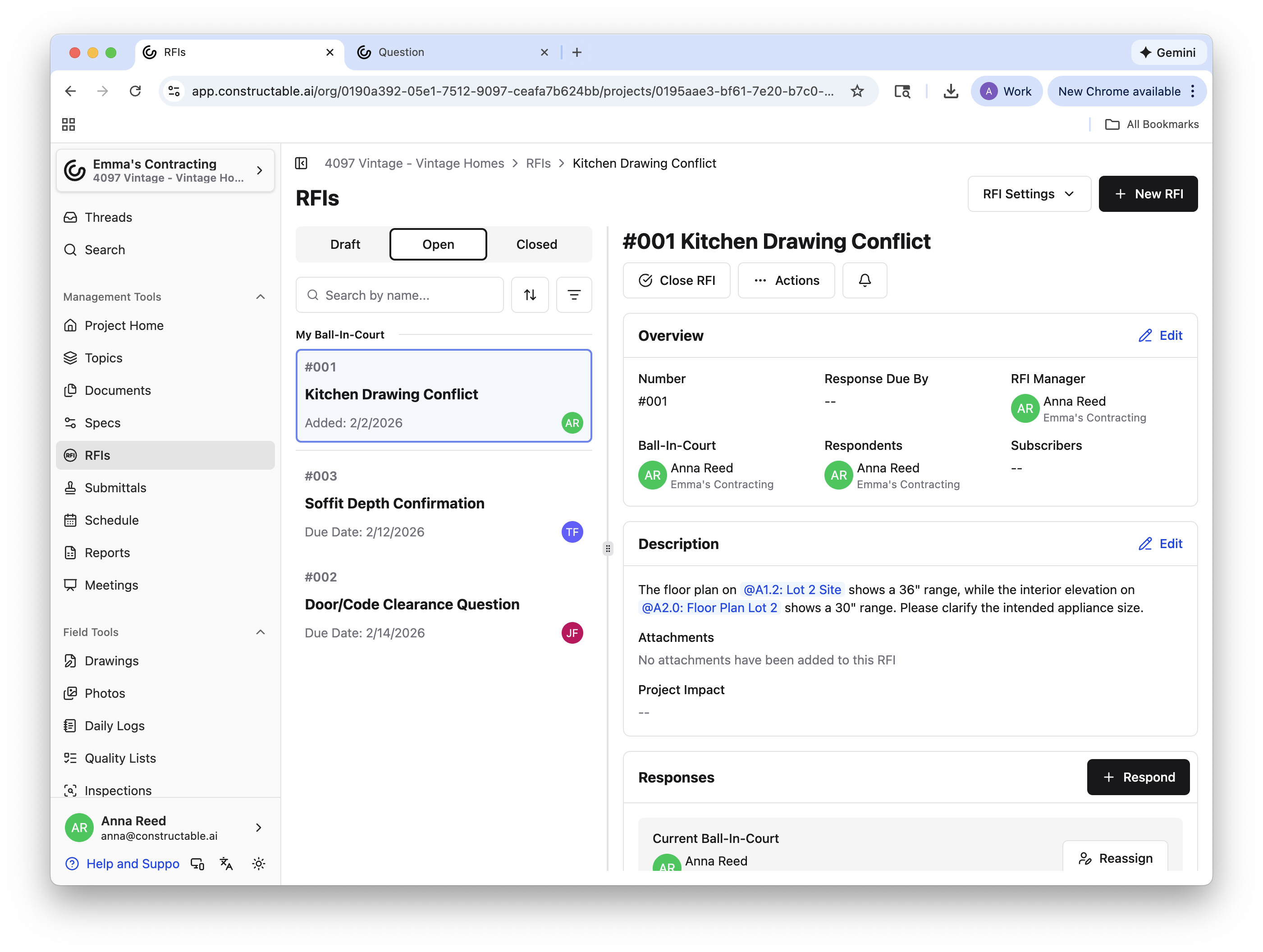Open the RFI list filter icon
This screenshot has height=952, width=1263.
click(x=574, y=295)
